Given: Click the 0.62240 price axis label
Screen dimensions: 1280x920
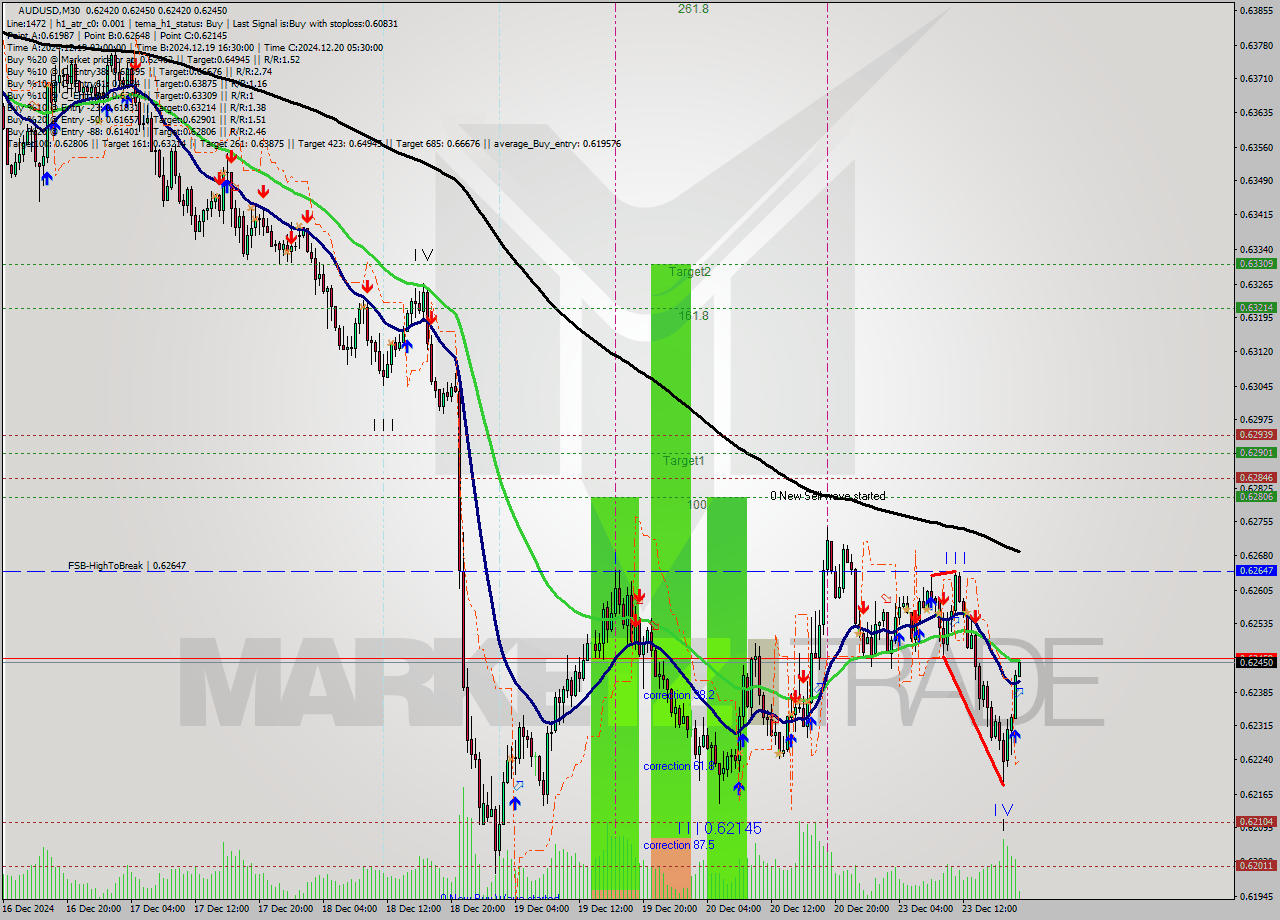Looking at the screenshot, I should 1256,760.
